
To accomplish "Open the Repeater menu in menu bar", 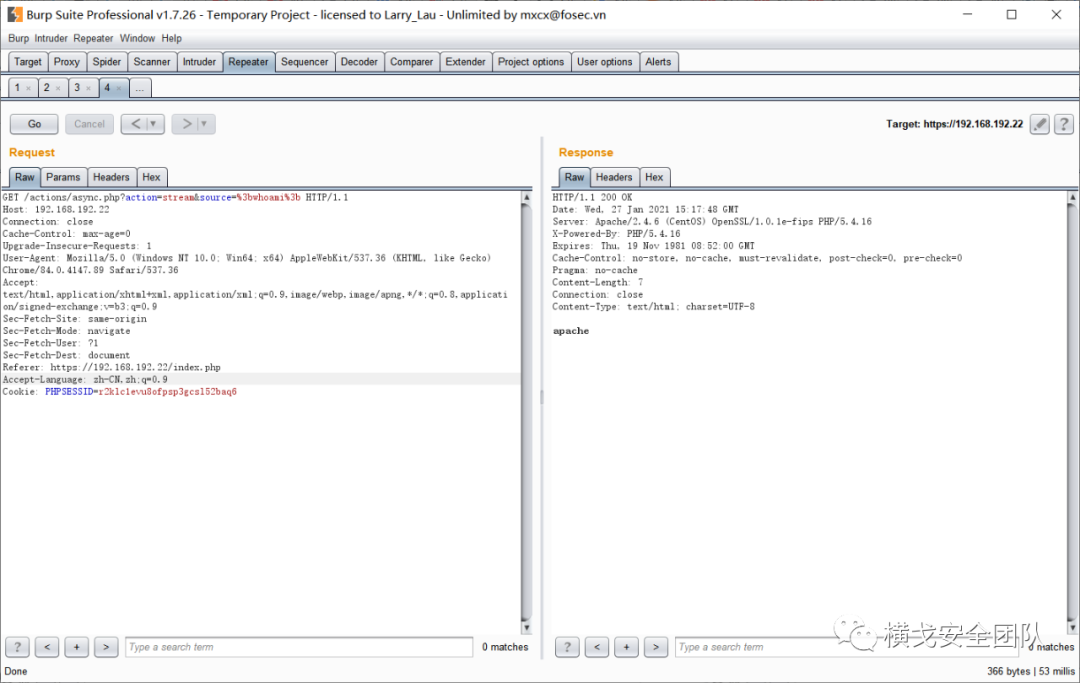I will pyautogui.click(x=93, y=39).
